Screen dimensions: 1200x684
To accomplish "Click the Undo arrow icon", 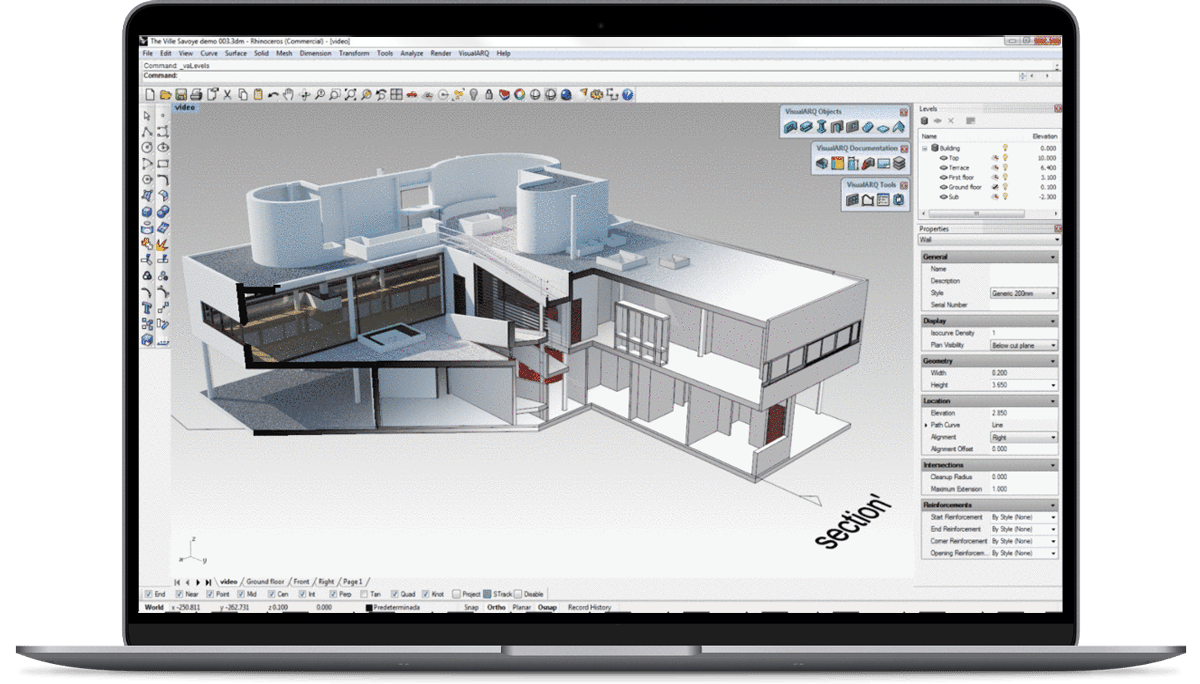I will click(273, 95).
